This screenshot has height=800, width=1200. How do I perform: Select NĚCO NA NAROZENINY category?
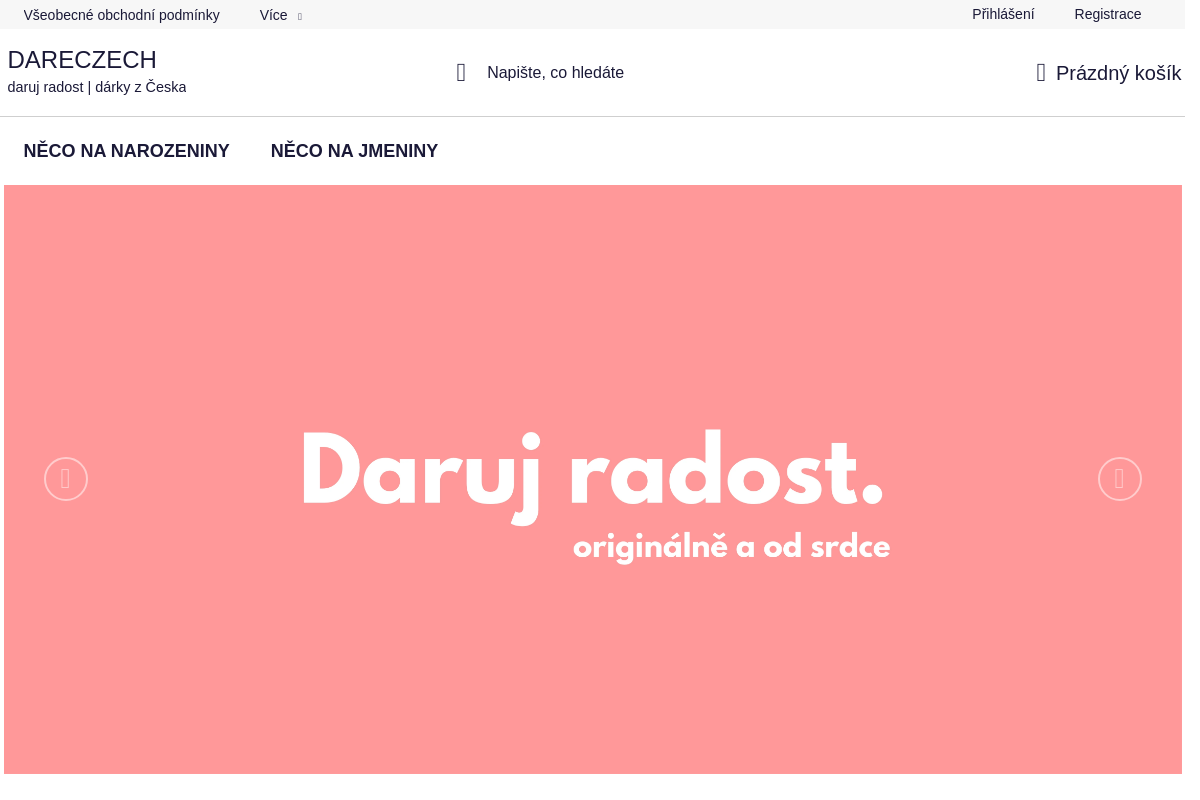126,151
